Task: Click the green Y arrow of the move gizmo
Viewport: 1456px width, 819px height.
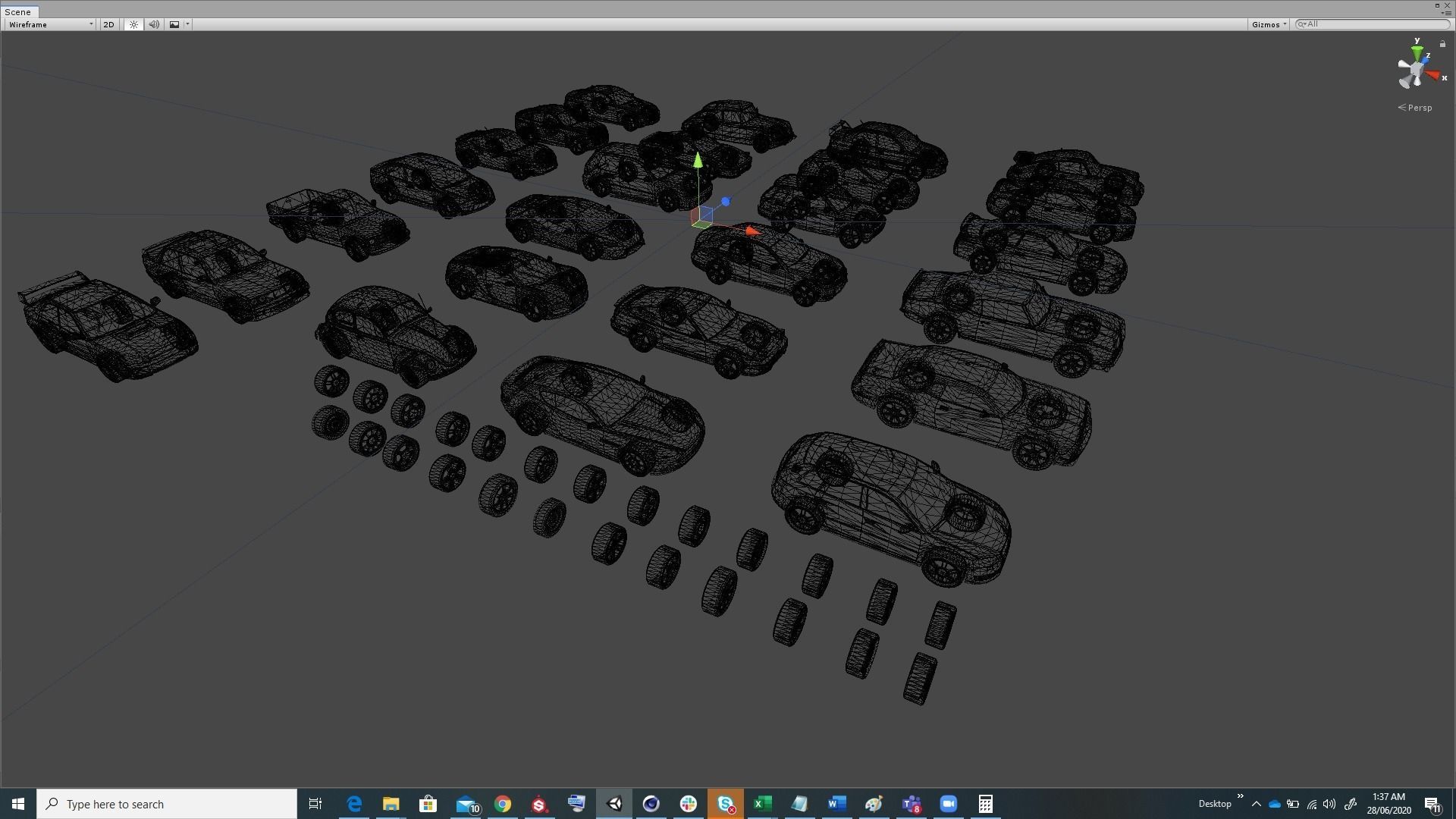Action: pyautogui.click(x=698, y=161)
